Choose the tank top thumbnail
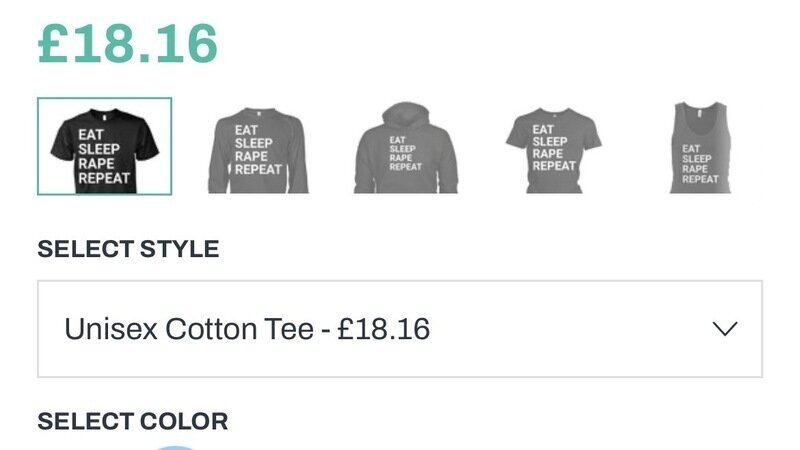800x450 pixels. click(x=700, y=148)
